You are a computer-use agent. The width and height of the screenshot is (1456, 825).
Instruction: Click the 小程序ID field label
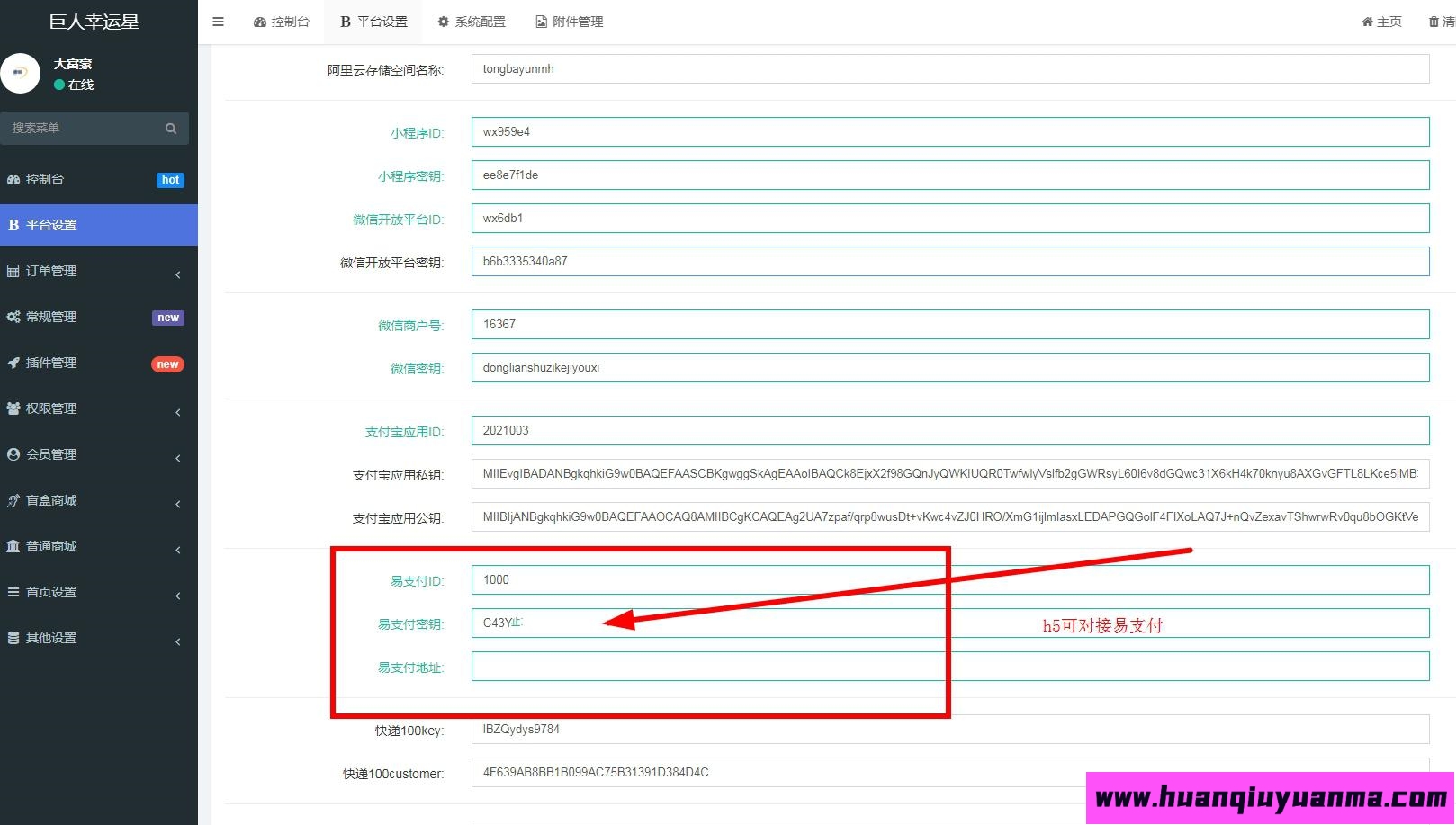[417, 133]
